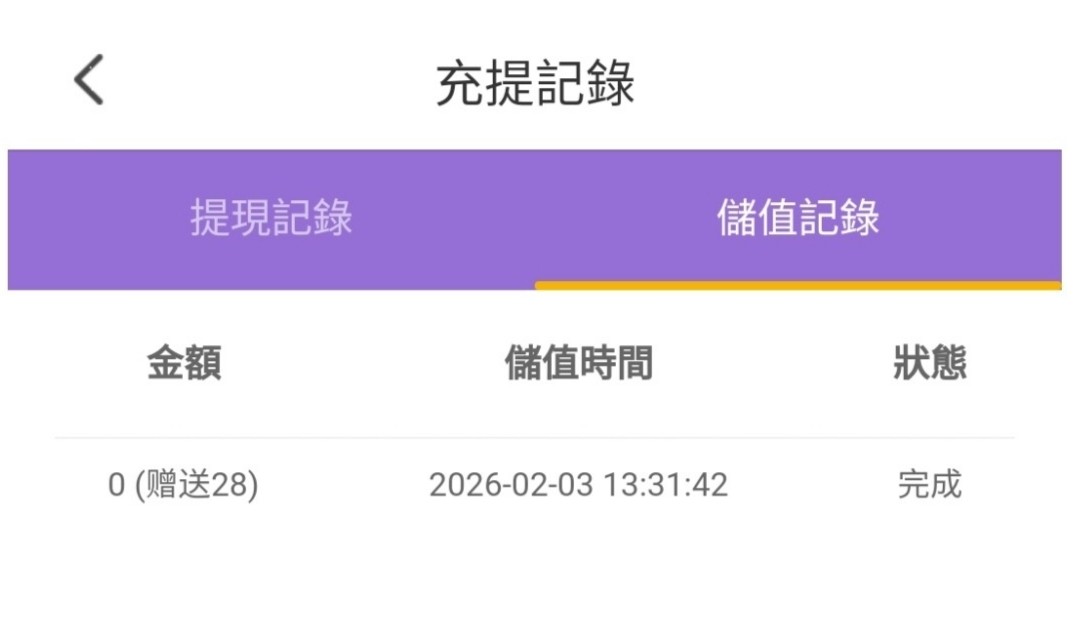Viewport: 1074px width, 638px height.
Task: Switch to the 提現記錄 tab
Action: point(271,218)
